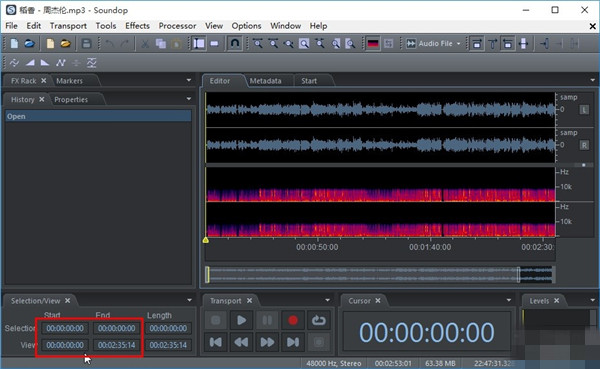Toggle the spectrogram view colored button
This screenshot has width=600, height=369.
(x=373, y=43)
